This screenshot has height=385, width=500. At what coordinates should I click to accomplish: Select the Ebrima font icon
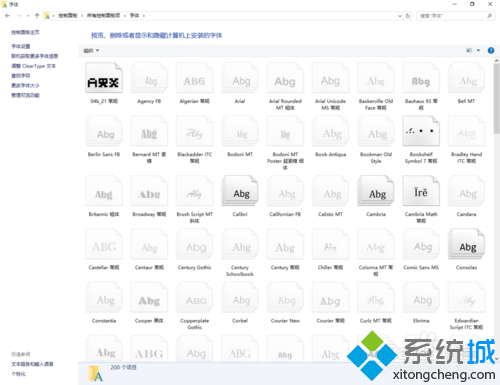[x=421, y=298]
